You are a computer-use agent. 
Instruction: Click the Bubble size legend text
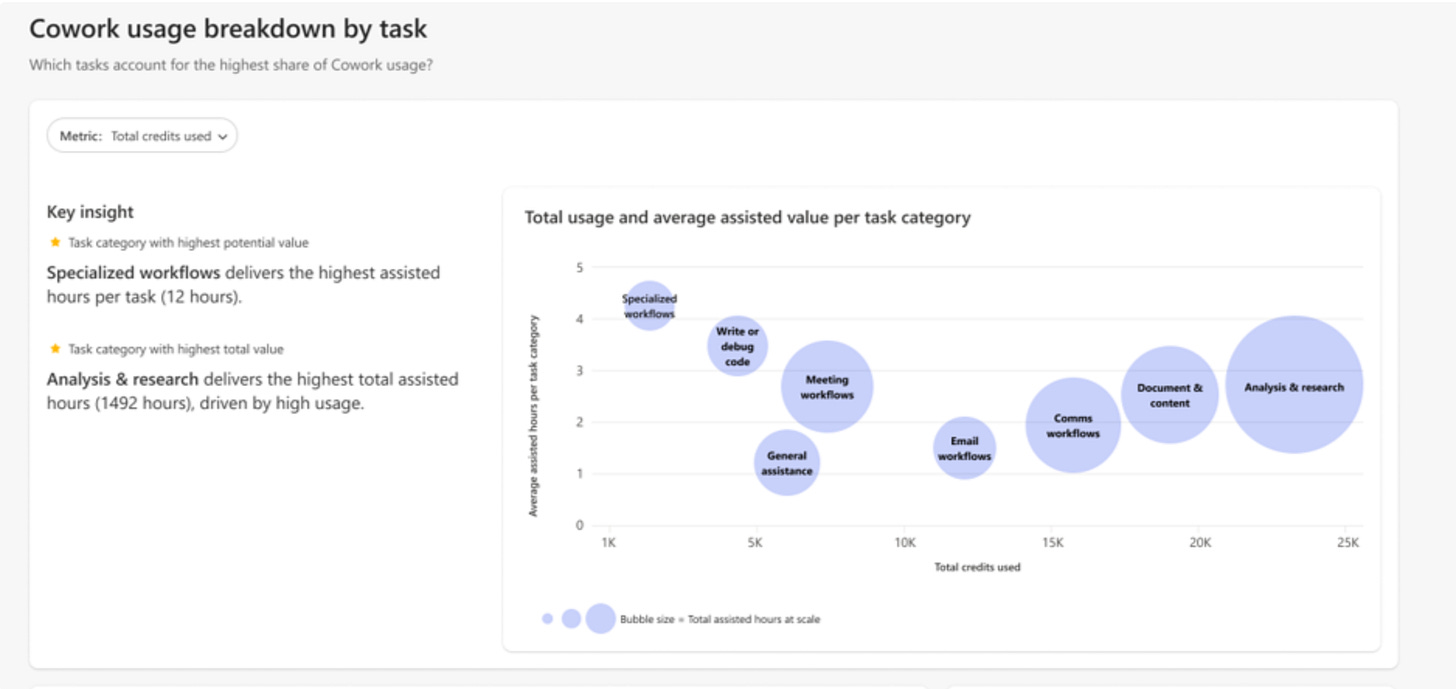[720, 619]
